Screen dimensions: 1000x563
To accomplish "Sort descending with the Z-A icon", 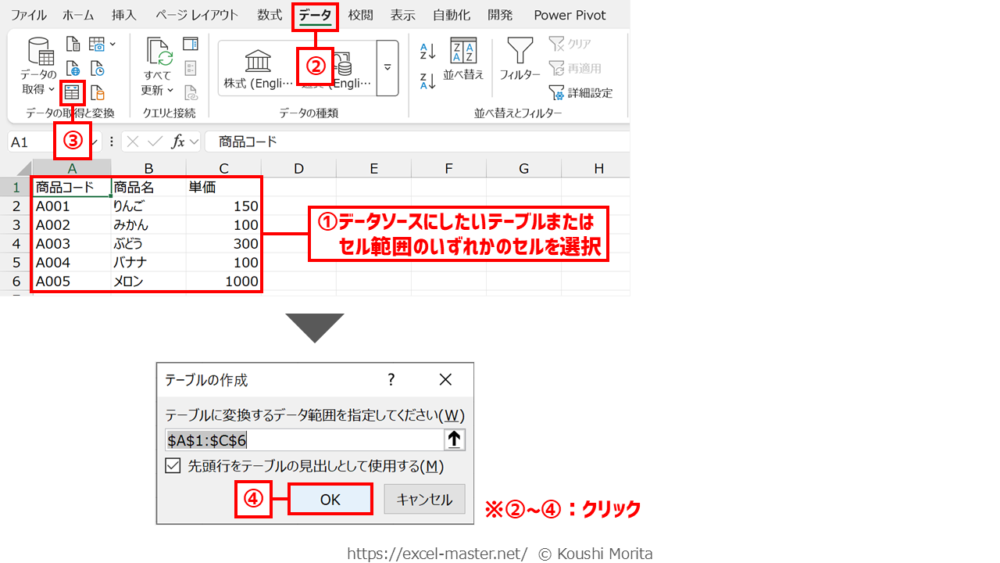I will 428,82.
